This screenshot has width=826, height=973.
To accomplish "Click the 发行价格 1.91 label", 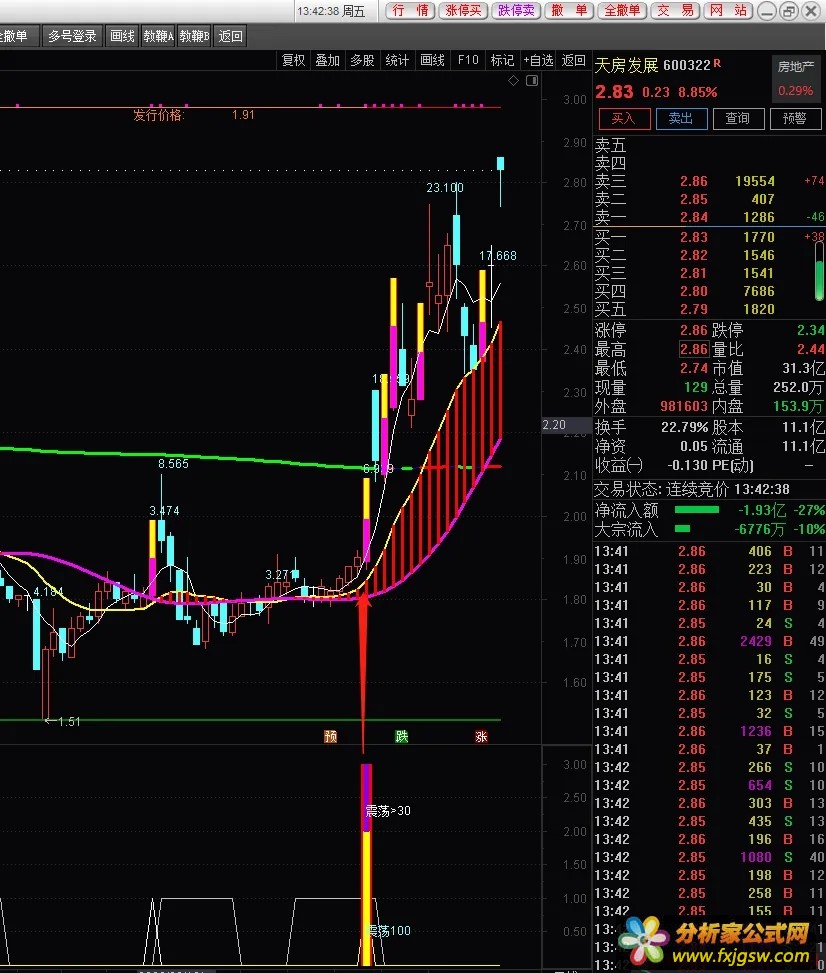I will point(194,115).
